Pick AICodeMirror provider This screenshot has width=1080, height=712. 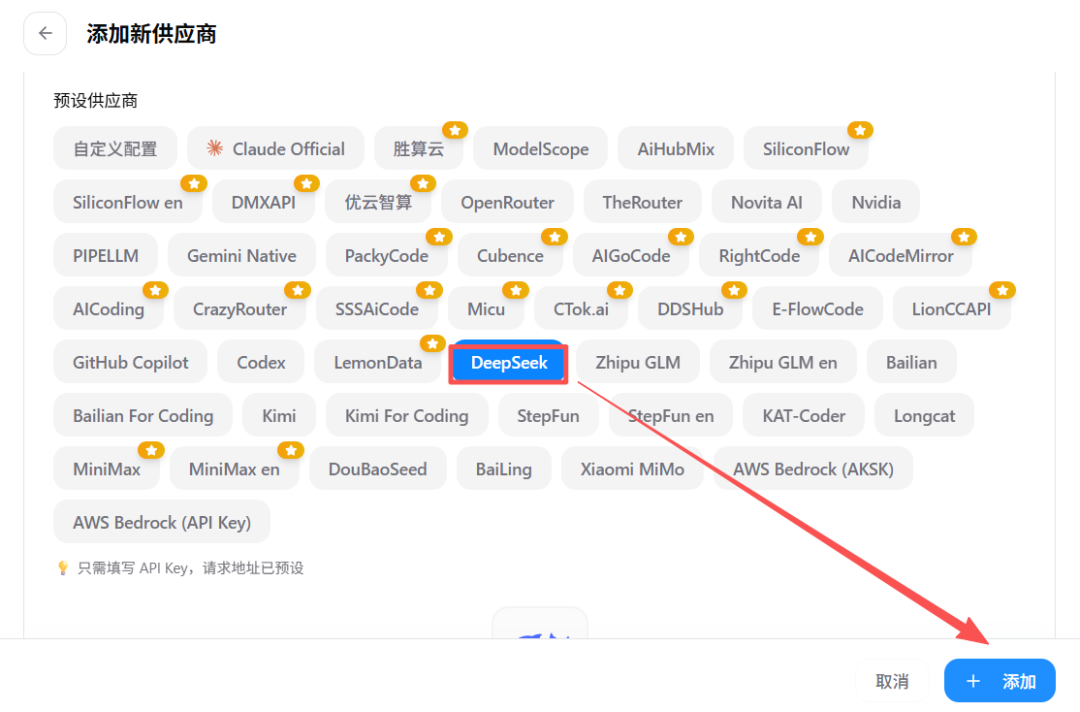[x=901, y=255]
